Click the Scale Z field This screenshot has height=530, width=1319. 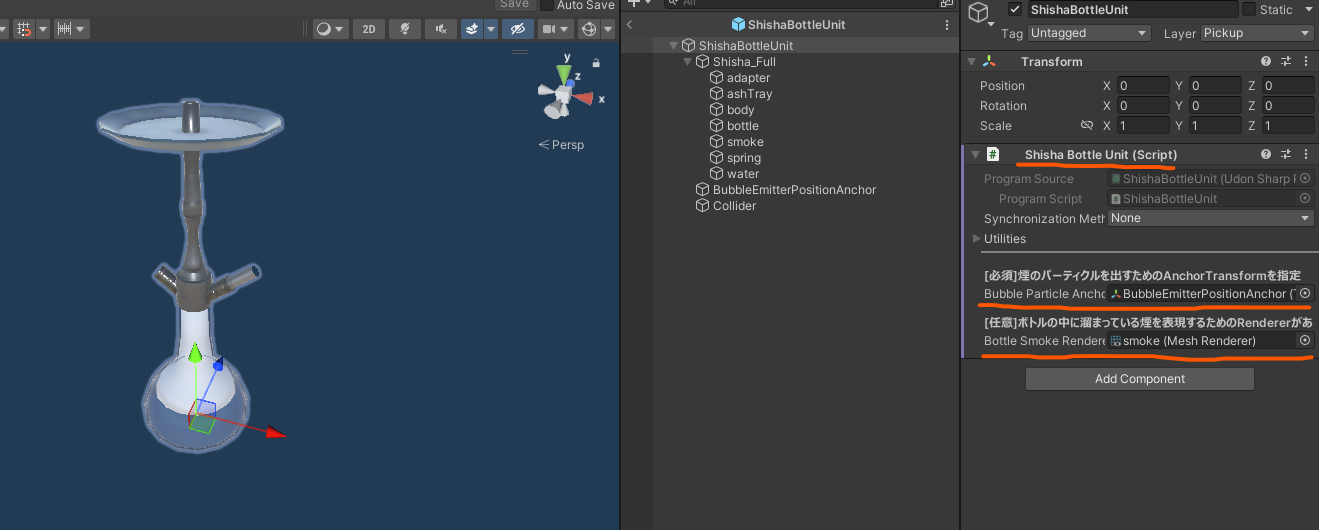pos(1288,126)
